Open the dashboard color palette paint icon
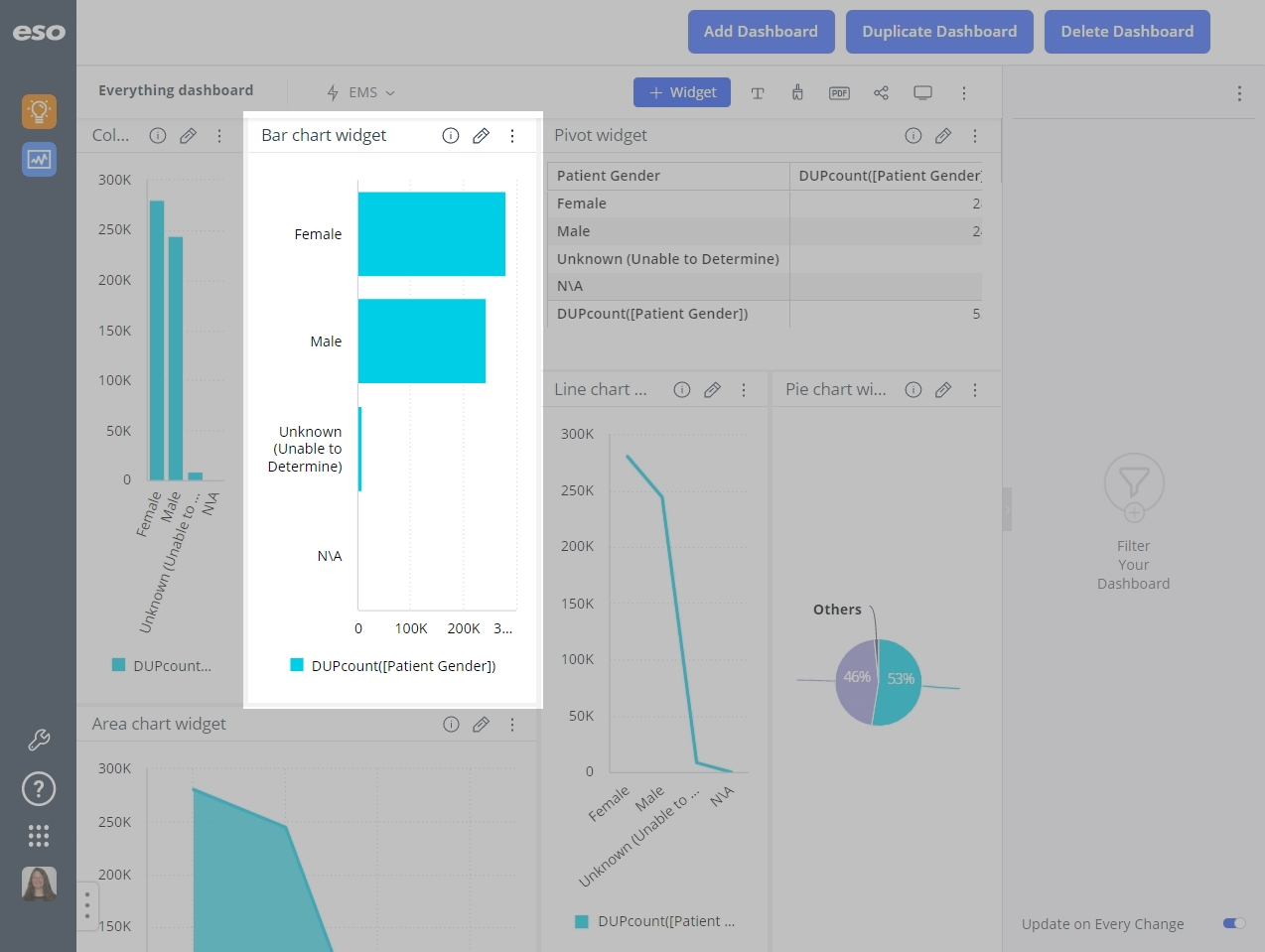 797,93
